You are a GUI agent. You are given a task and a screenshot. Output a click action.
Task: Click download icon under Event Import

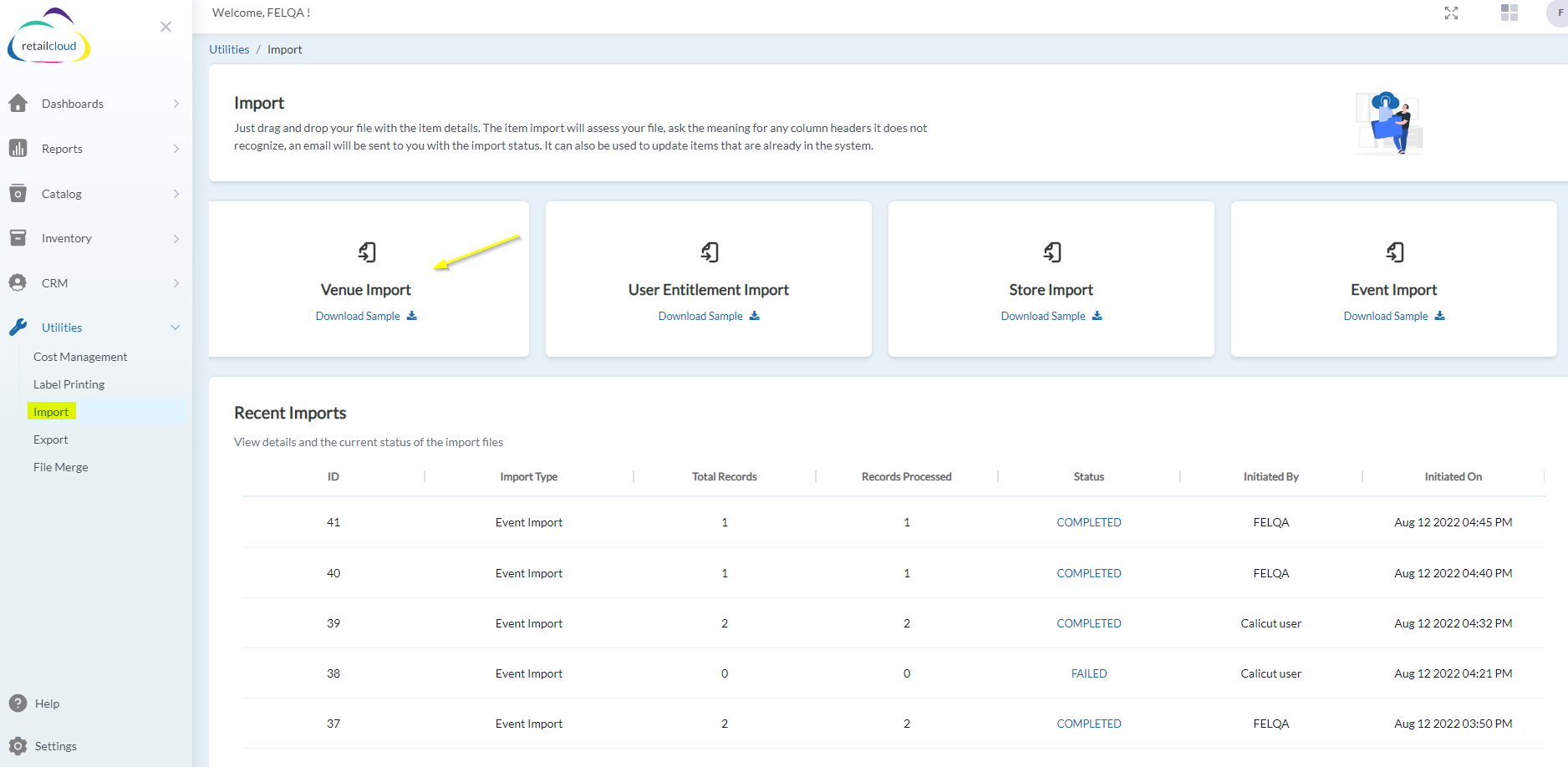point(1439,316)
